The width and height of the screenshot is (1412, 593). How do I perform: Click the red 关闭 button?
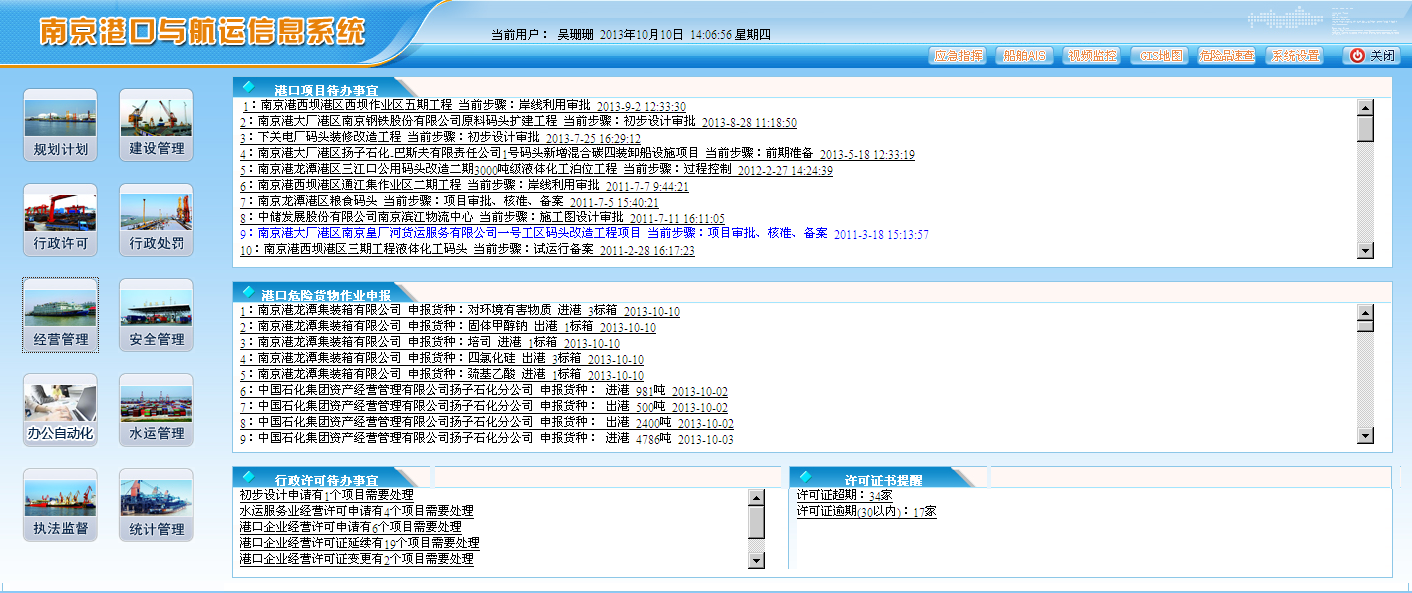1372,56
